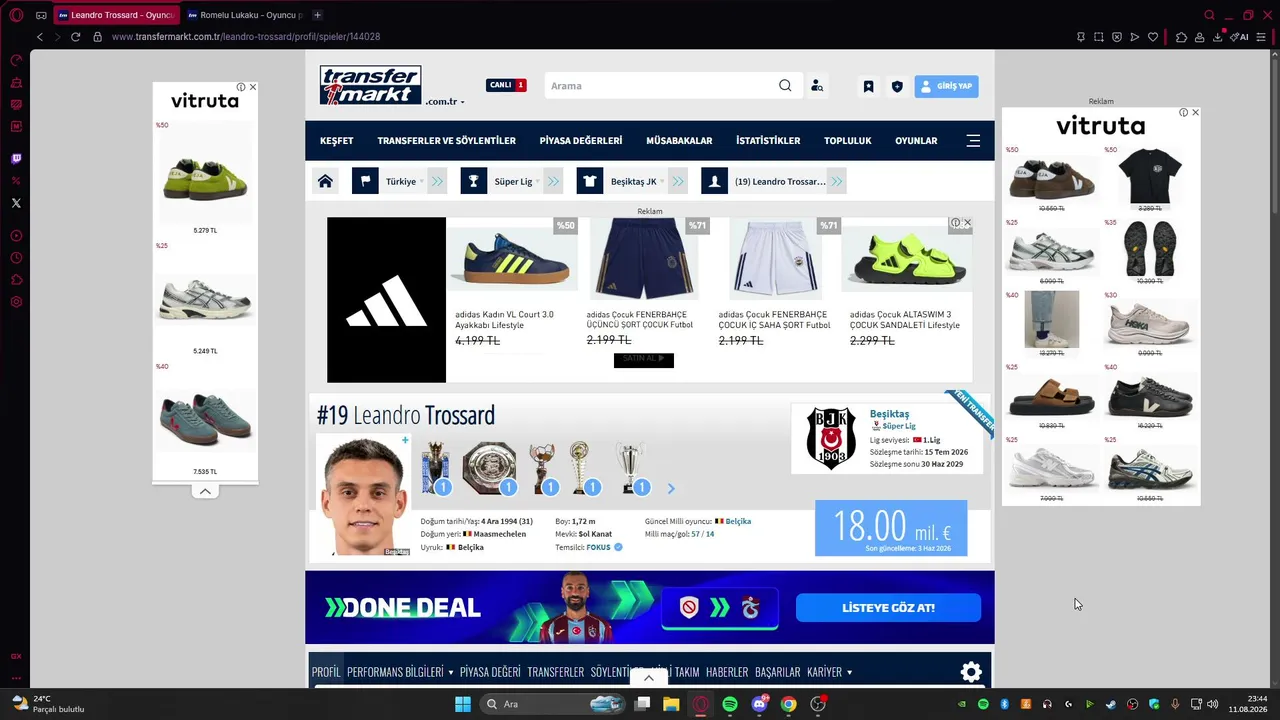
Task: Click the Canlı live scores button
Action: point(506,86)
